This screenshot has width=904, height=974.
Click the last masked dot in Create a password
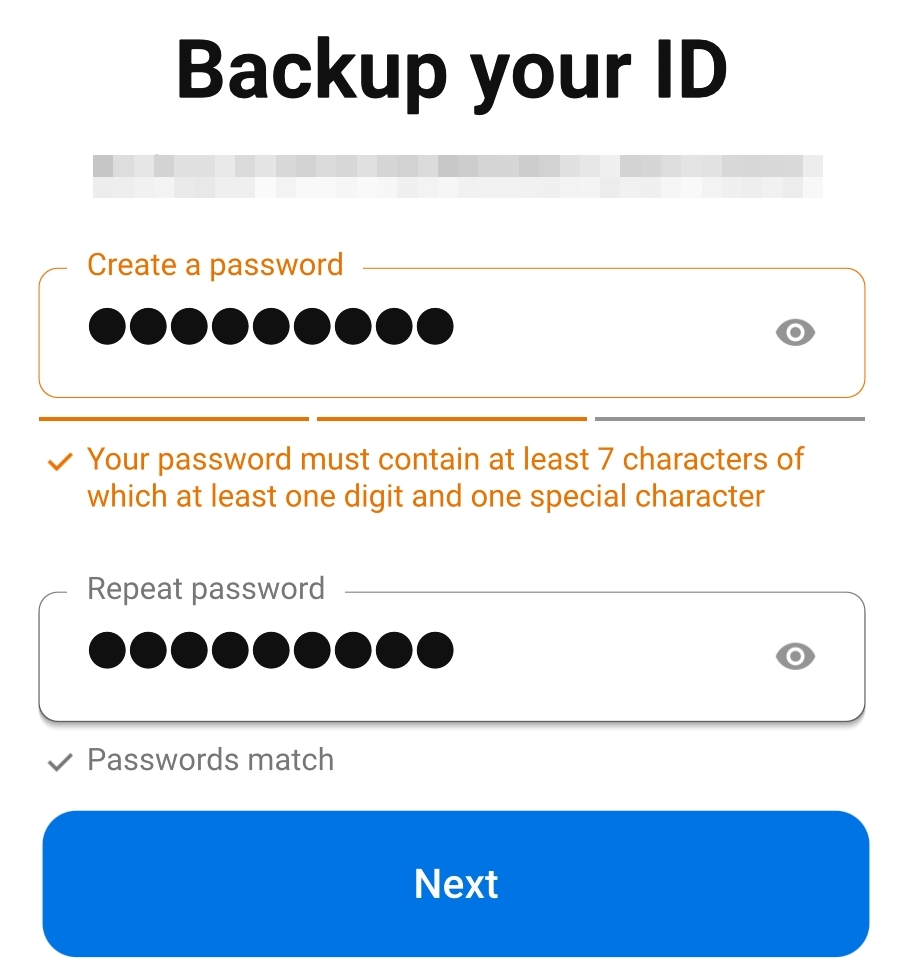coord(435,327)
